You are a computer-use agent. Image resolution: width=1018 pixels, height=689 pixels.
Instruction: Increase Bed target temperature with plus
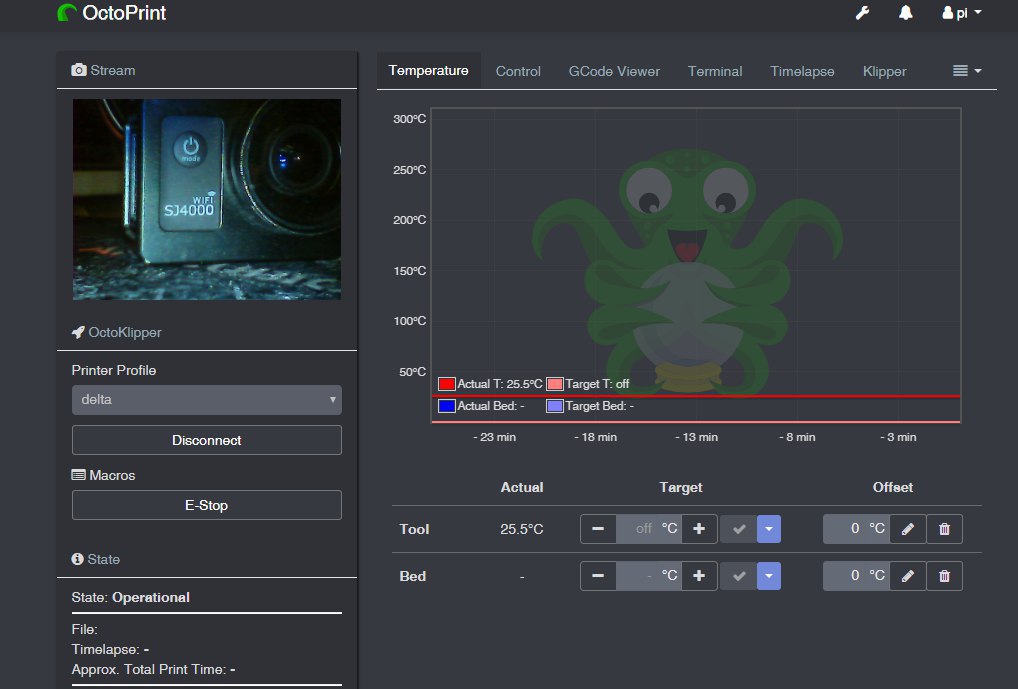[x=699, y=576]
